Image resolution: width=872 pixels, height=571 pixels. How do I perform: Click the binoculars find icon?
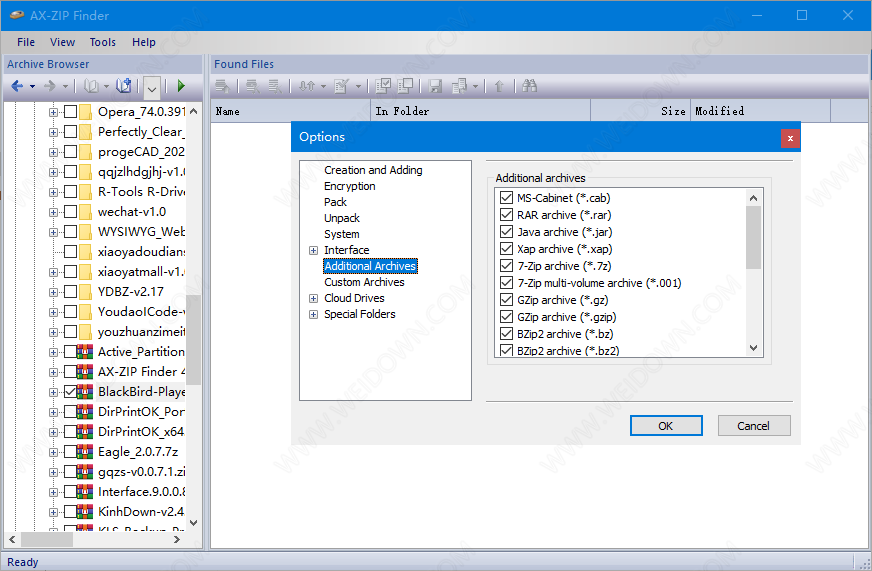tap(529, 86)
